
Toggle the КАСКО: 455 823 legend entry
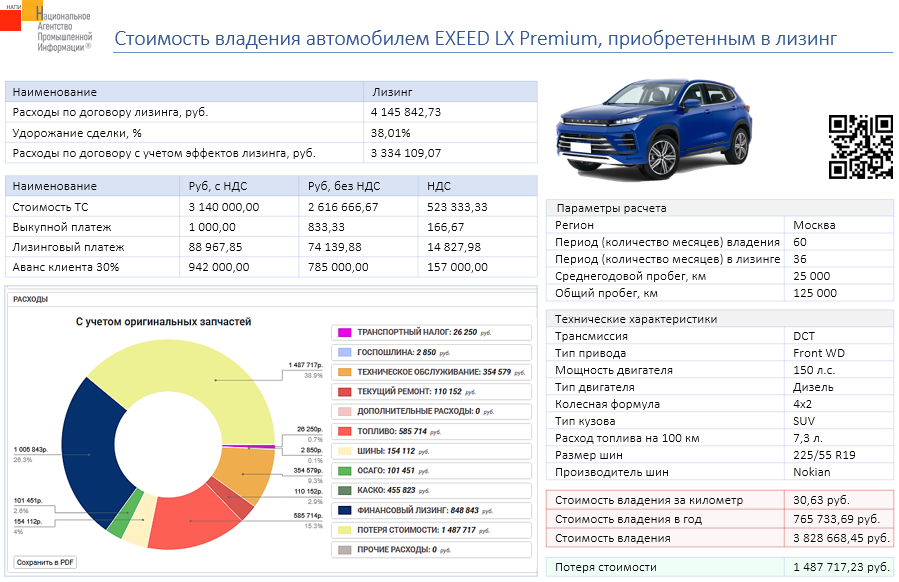coord(431,491)
